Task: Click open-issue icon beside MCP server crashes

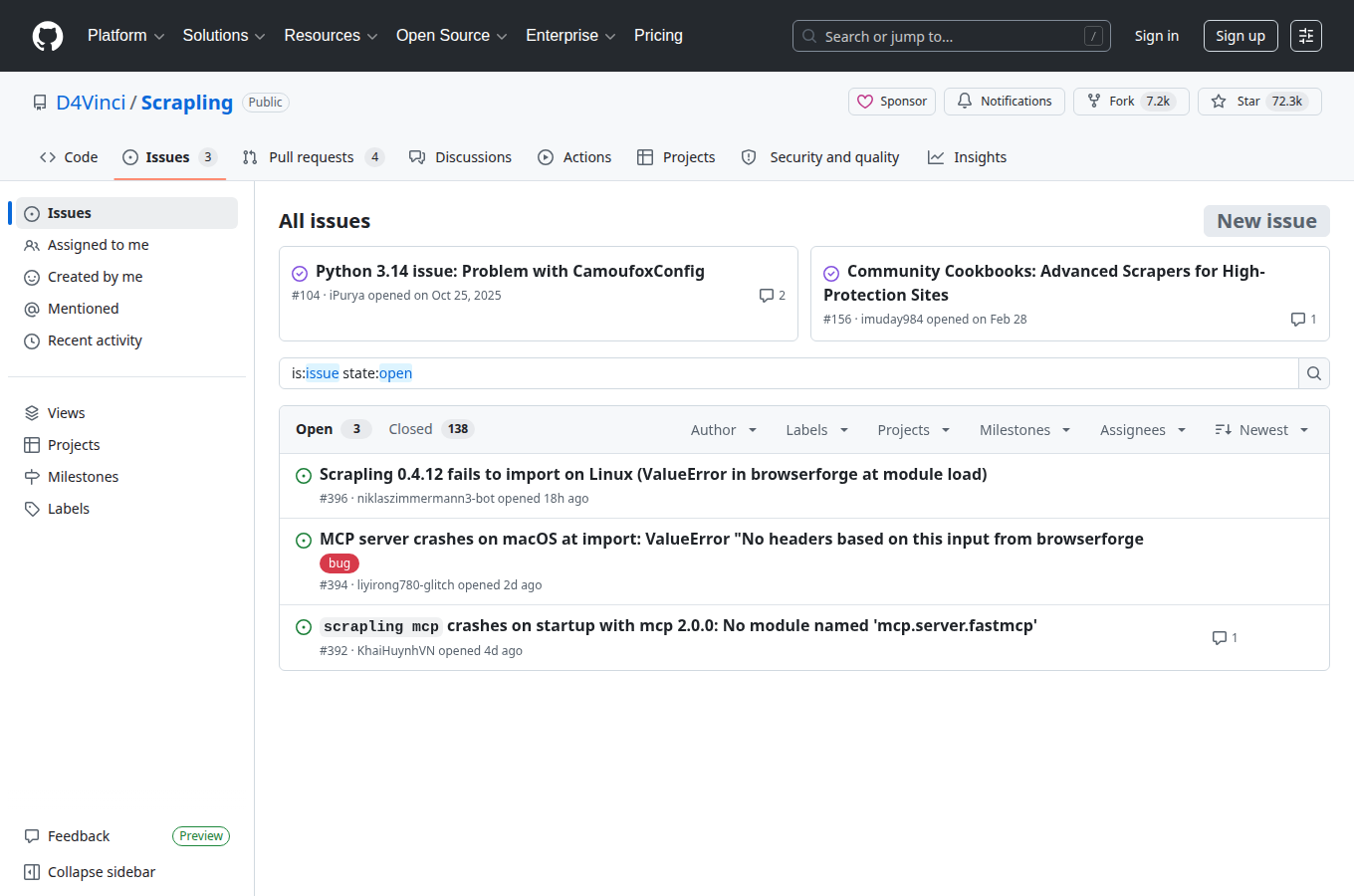Action: coord(304,541)
